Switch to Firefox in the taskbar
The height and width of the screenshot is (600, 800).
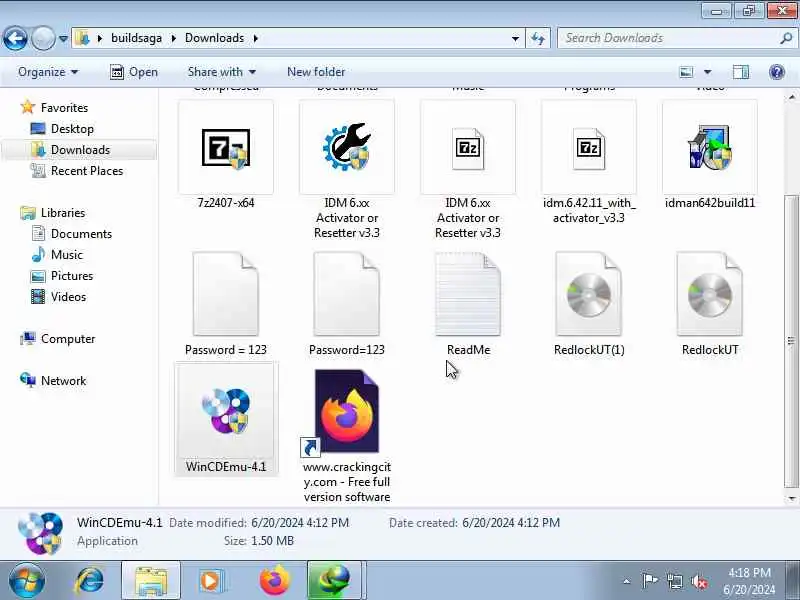274,581
